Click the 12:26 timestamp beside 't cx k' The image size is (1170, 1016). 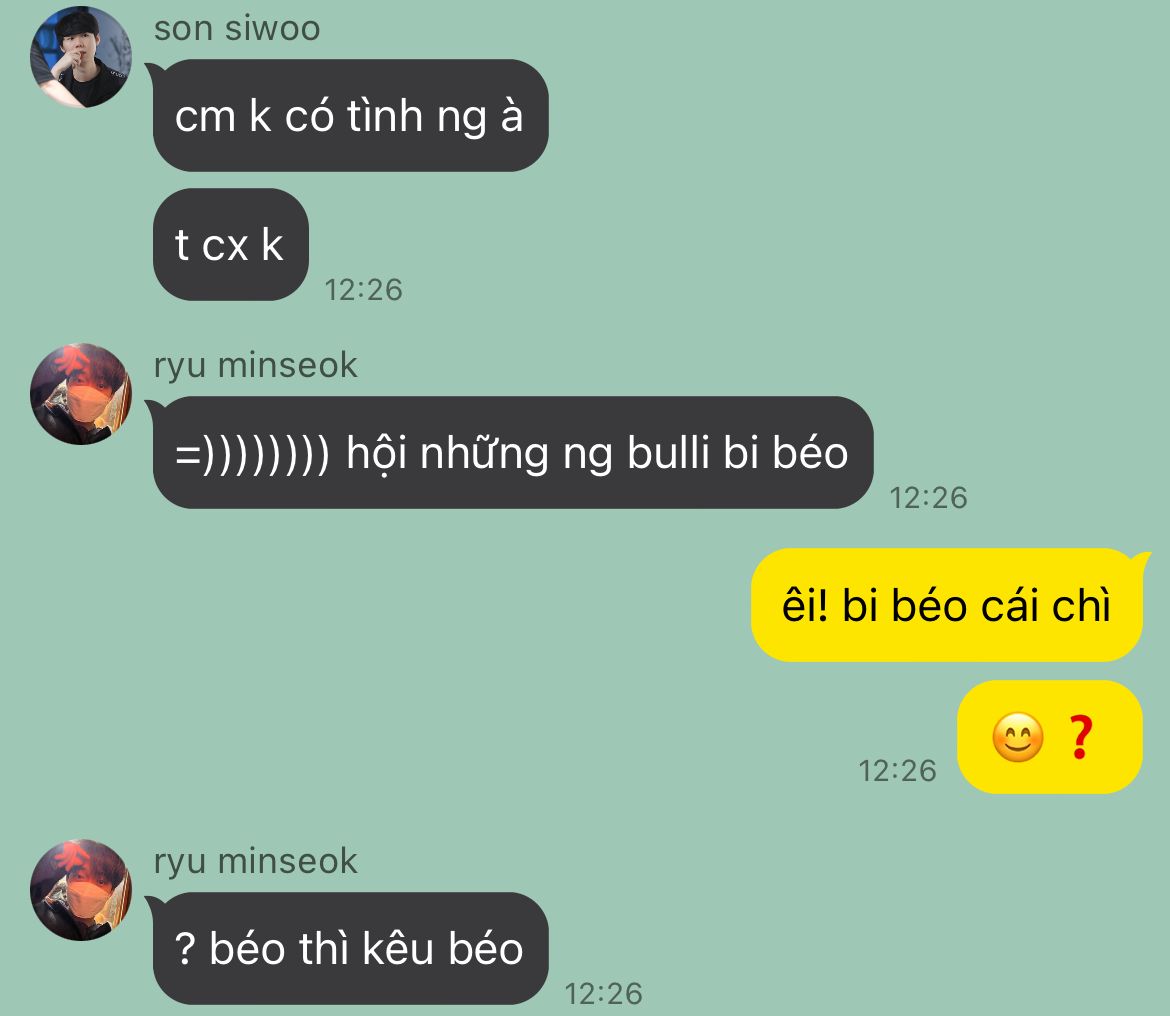pyautogui.click(x=363, y=289)
